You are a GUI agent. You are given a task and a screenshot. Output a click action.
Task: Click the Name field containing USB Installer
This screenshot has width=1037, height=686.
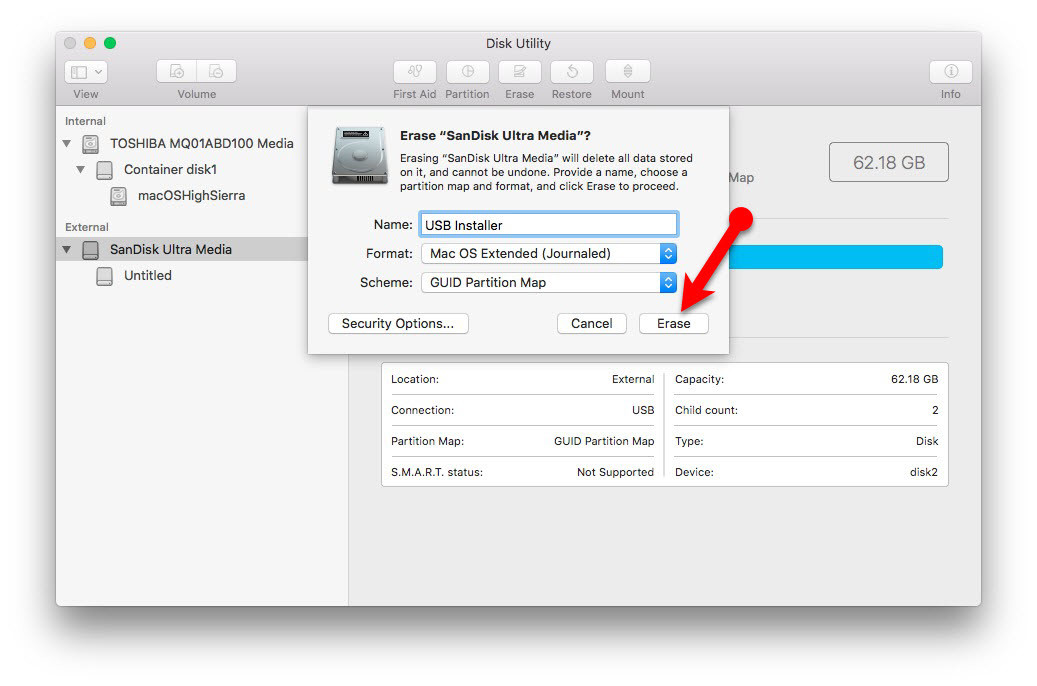[548, 225]
